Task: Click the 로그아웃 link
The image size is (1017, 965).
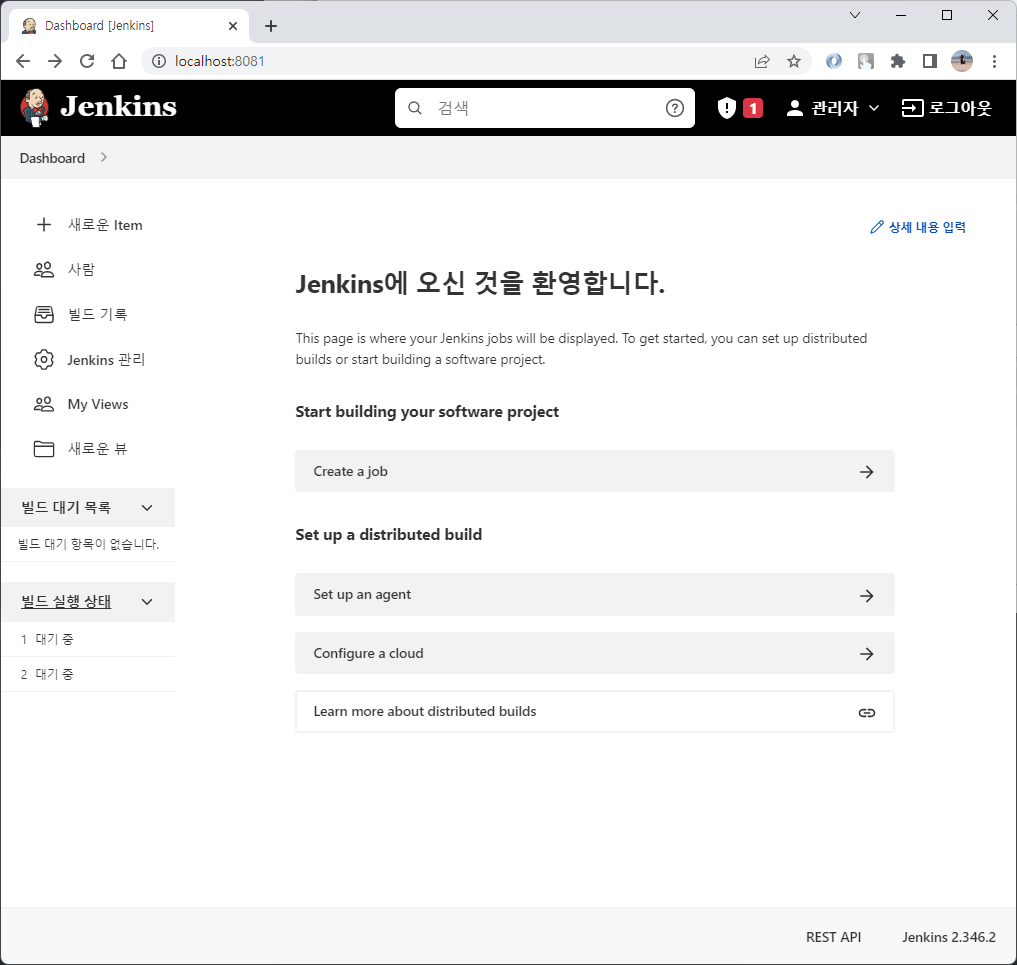Action: [947, 108]
